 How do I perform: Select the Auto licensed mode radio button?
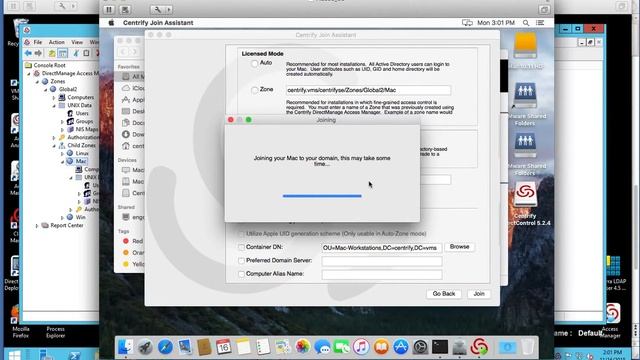255,64
